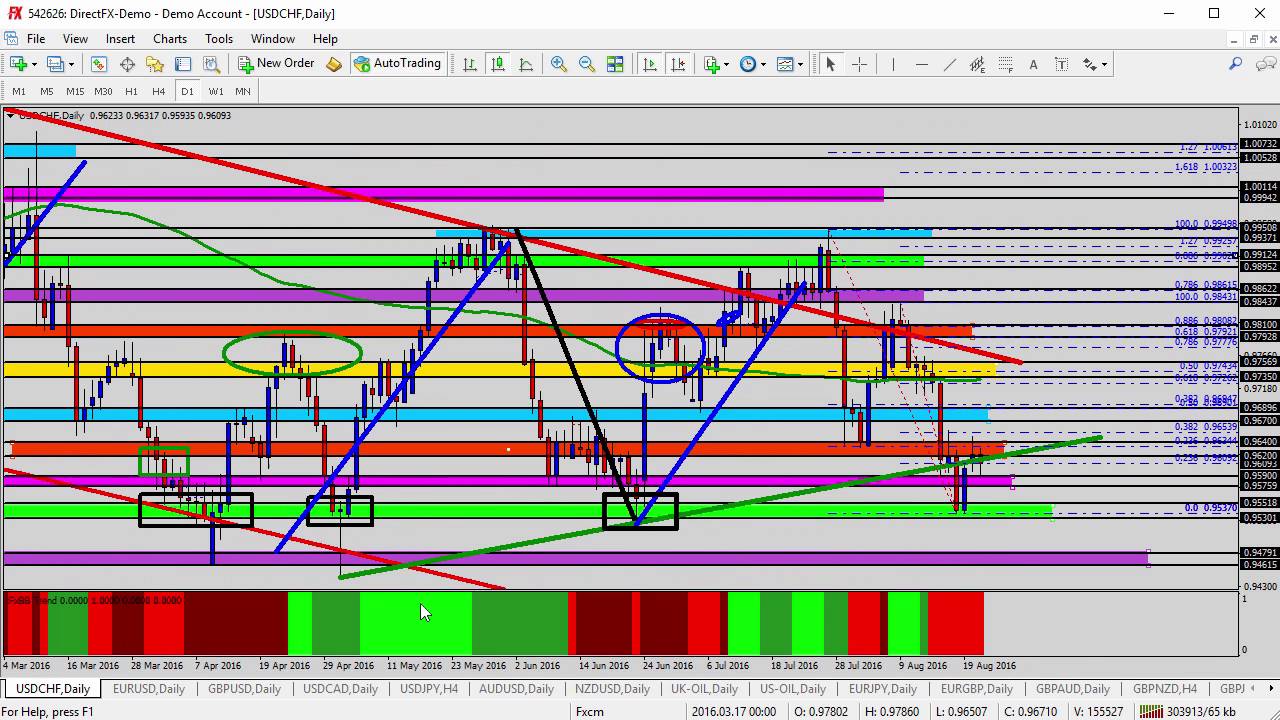The width and height of the screenshot is (1280, 720).
Task: Expand the Arrows dropdown arrow
Action: [x=1104, y=64]
